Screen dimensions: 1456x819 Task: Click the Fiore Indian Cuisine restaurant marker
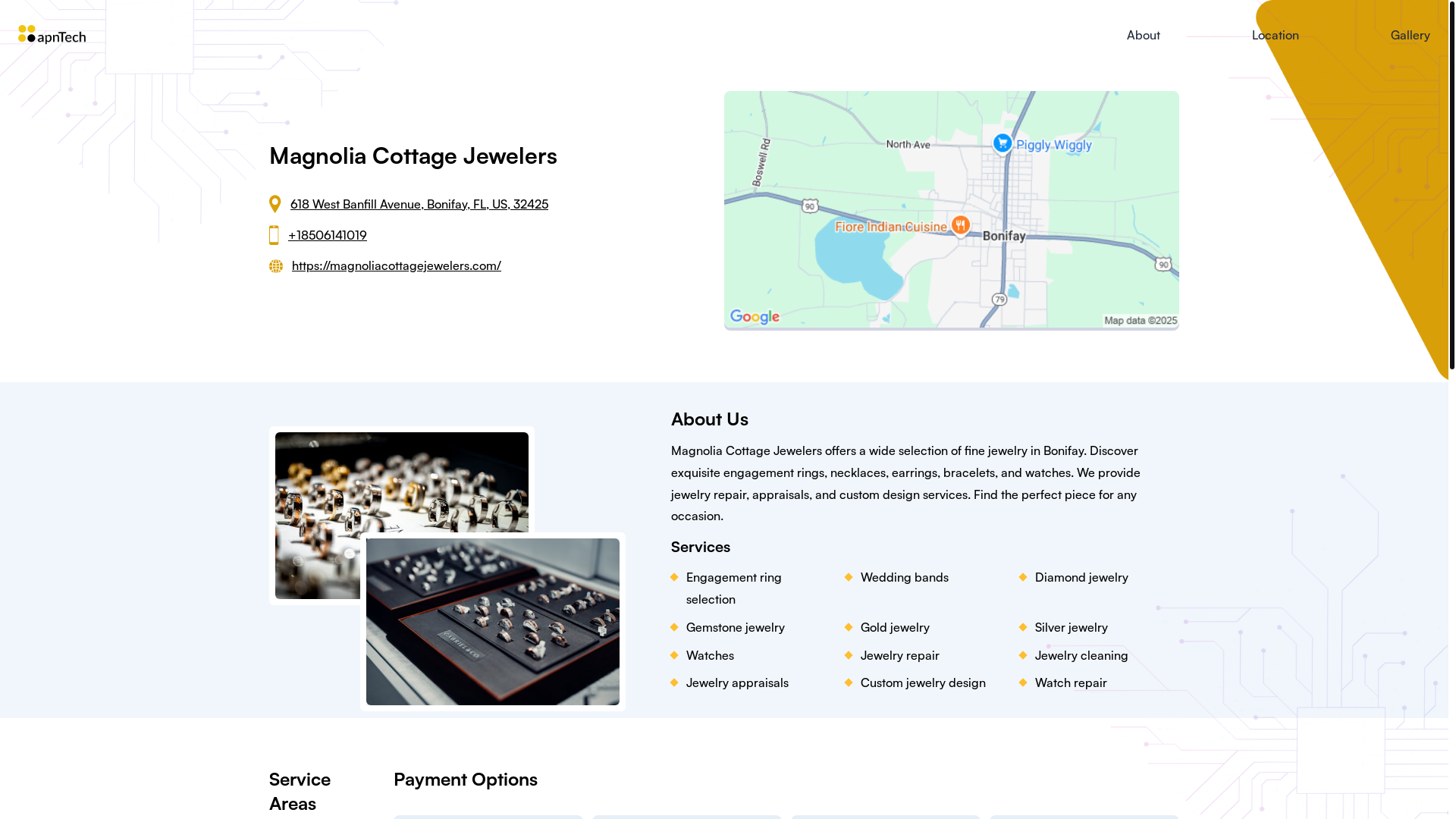pos(960,226)
